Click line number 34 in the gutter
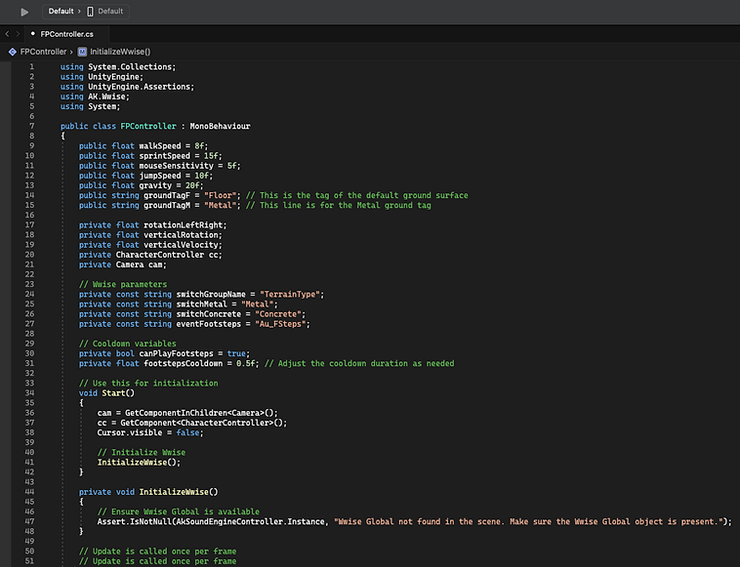This screenshot has height=567, width=740. point(29,393)
